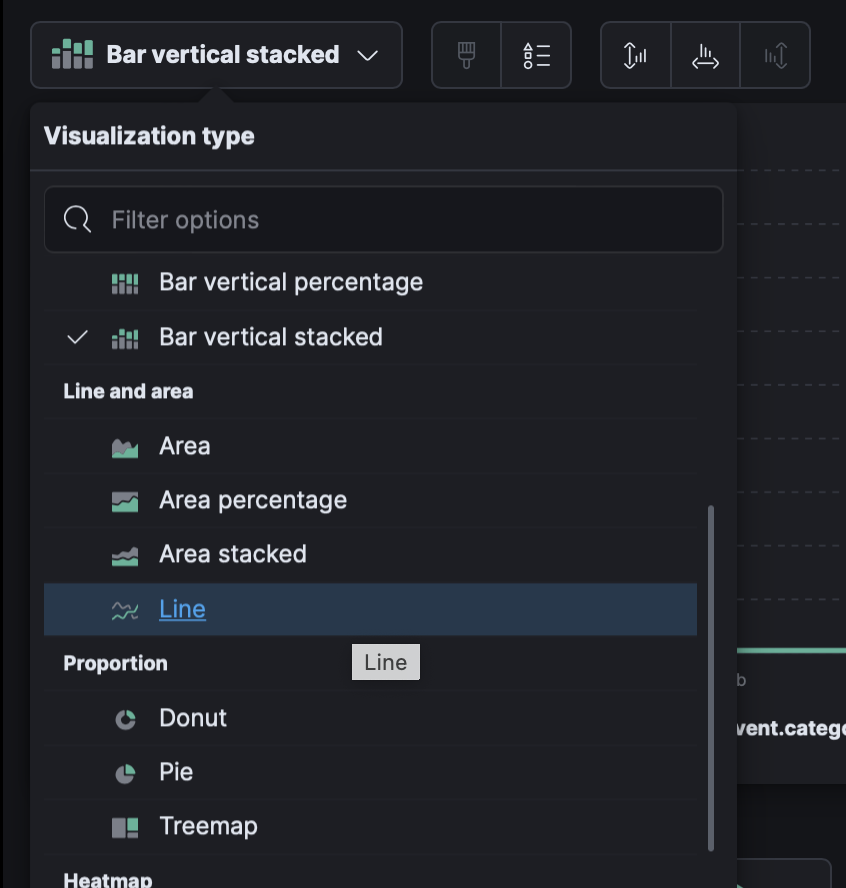Click the paintbrush visual options icon
Viewport: 846px width, 888px height.
[466, 55]
